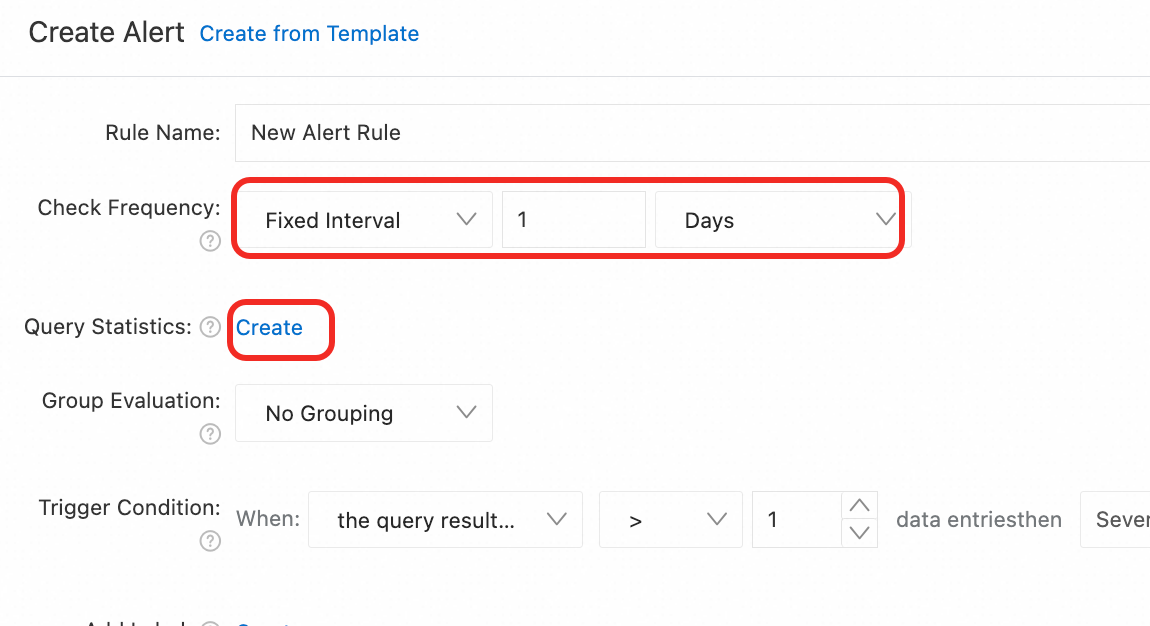Open the Fixed Interval dropdown
This screenshot has width=1150, height=626.
364,220
